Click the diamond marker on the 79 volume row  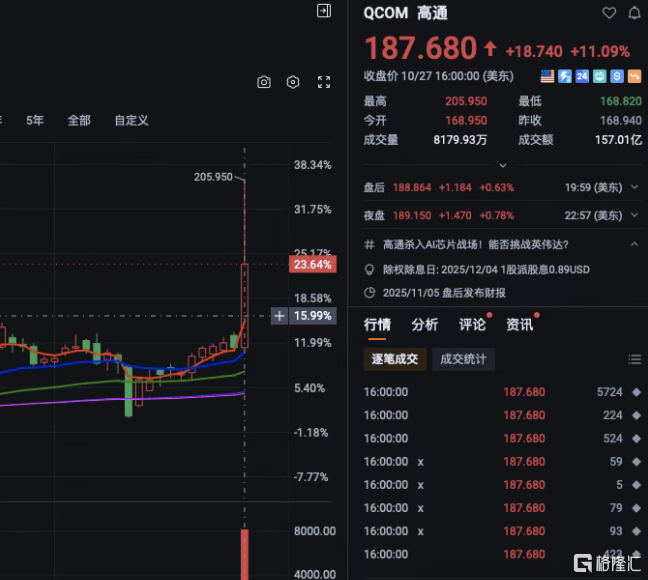(636, 508)
